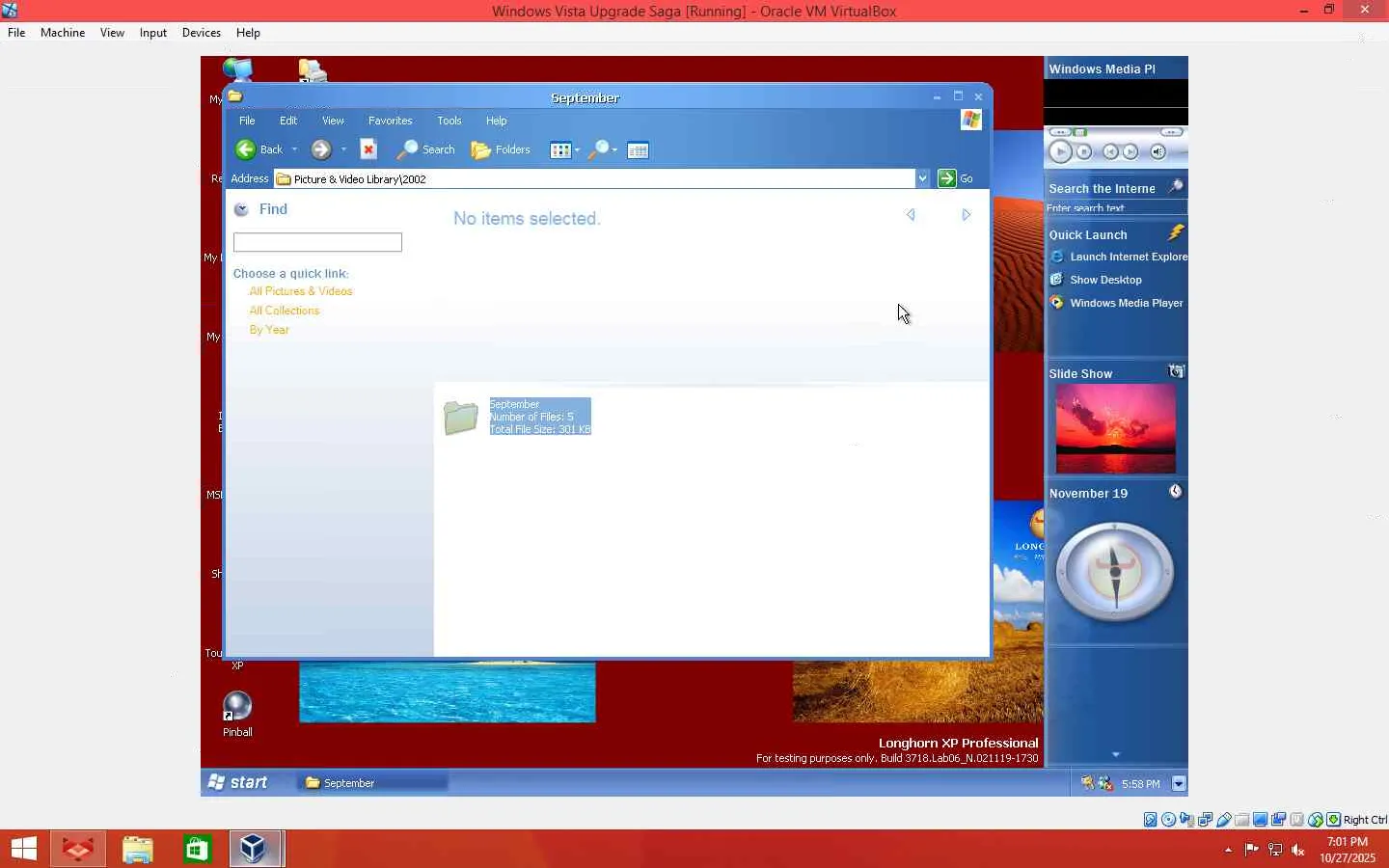Image resolution: width=1389 pixels, height=868 pixels.
Task: Expand sidebar with bottom down arrow
Action: 1116,754
